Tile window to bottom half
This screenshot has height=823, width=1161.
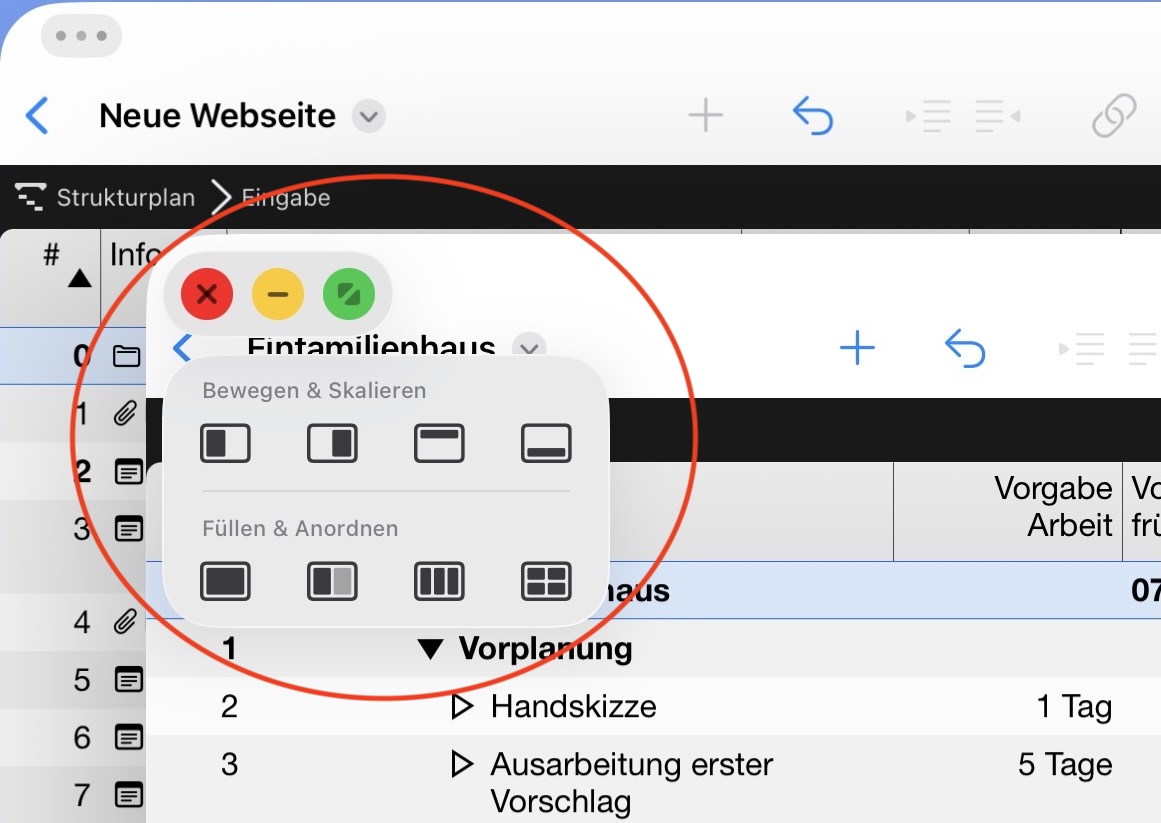tap(546, 443)
